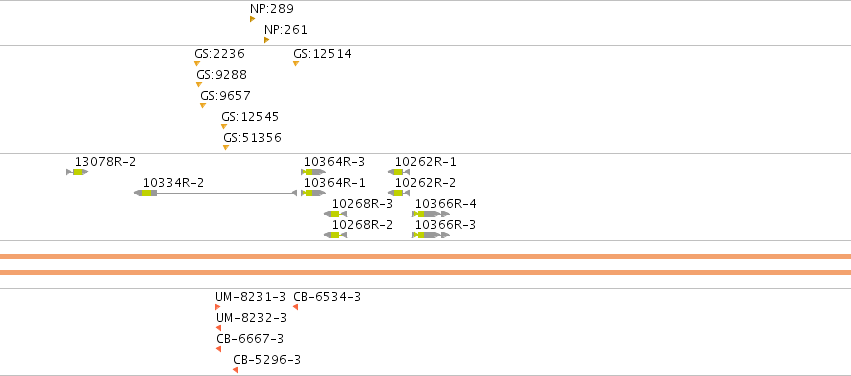Select the GS:9288 insertion marker
This screenshot has height=376, width=851.
click(199, 85)
